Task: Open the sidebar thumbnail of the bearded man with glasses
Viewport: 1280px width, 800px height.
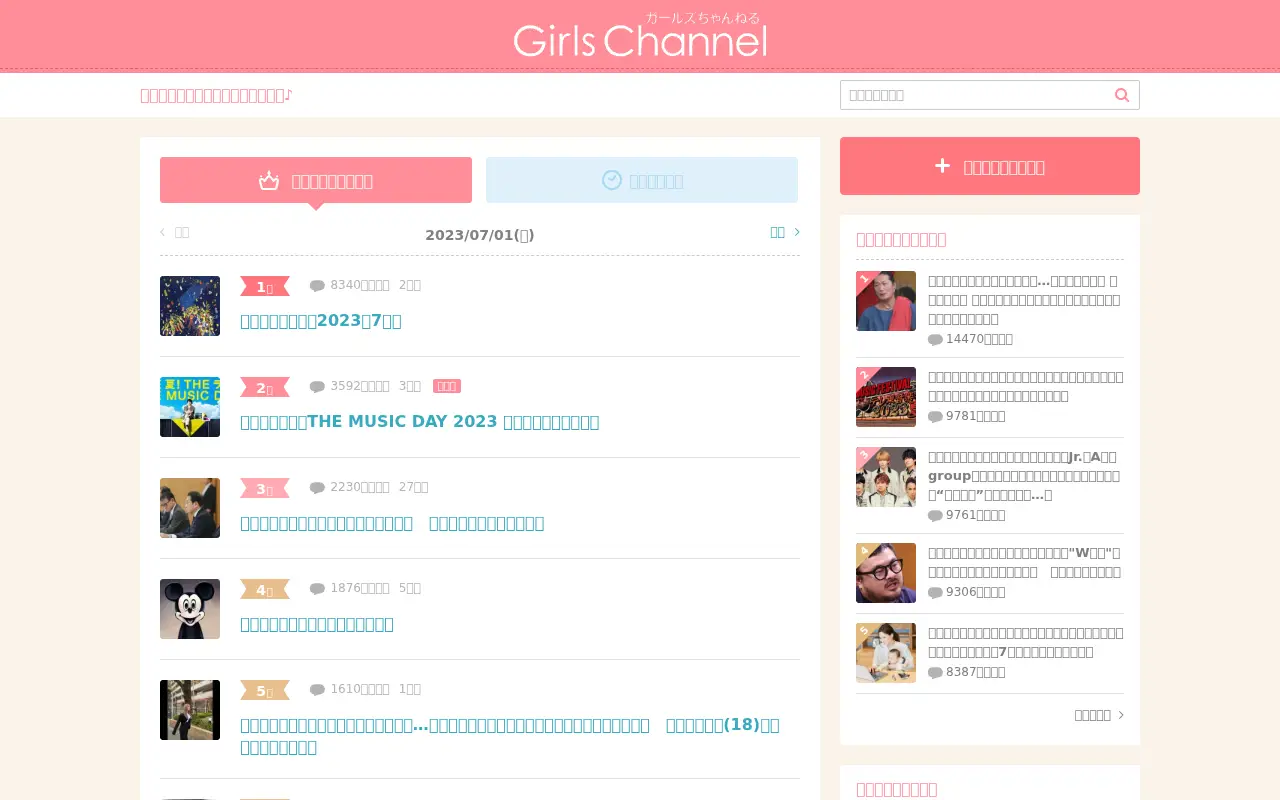Action: [886, 573]
